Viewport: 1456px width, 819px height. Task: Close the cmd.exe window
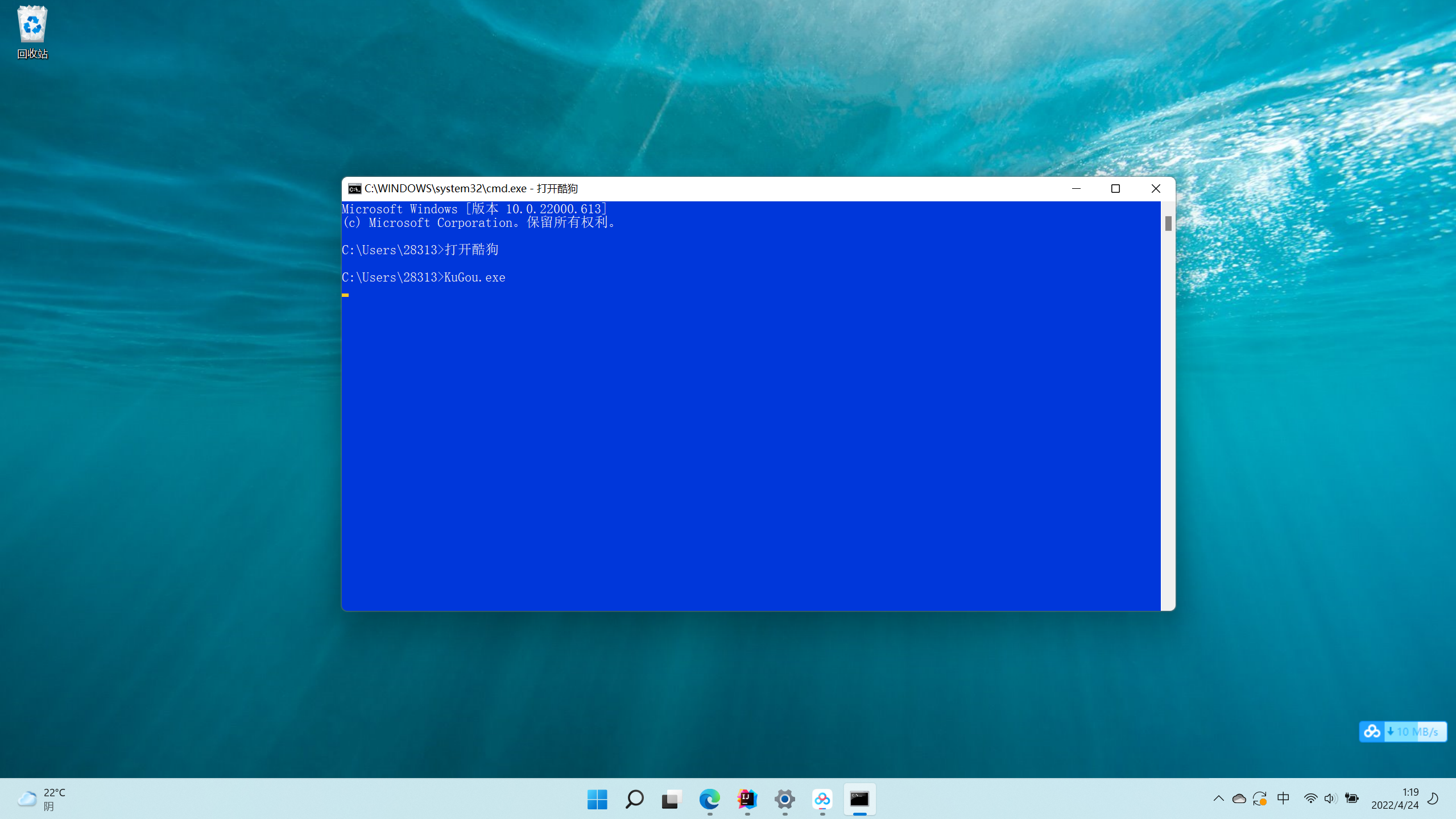[1155, 189]
